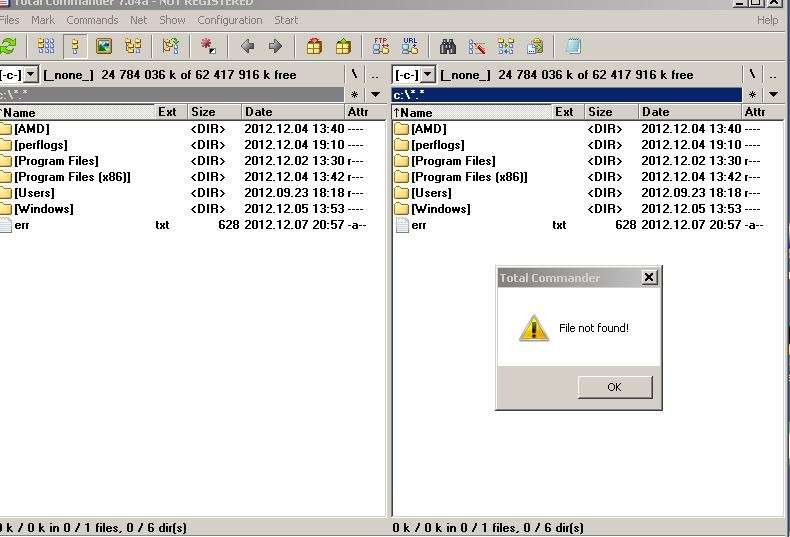Open the Start menu item
This screenshot has height=537, width=790.
(286, 20)
